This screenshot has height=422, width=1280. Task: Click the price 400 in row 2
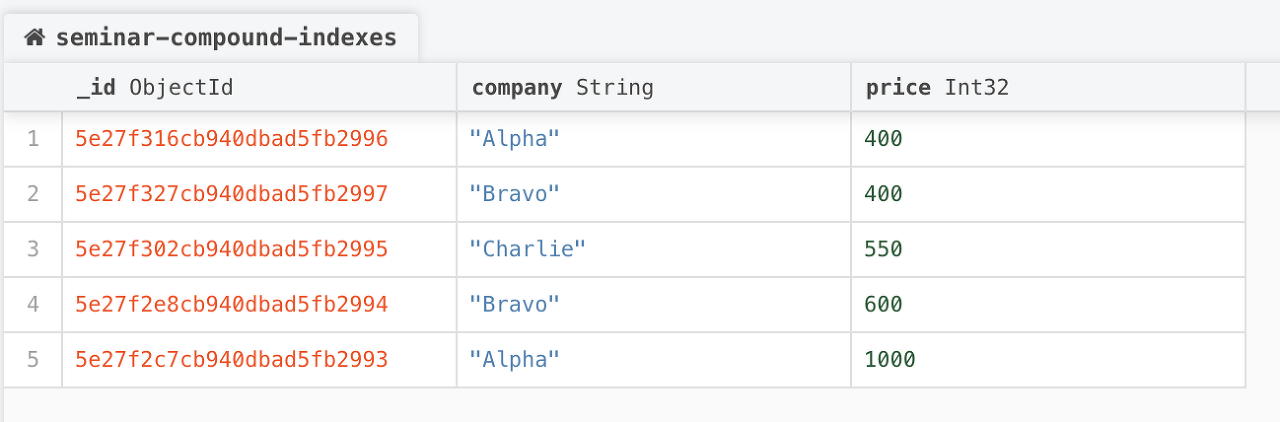pyautogui.click(x=883, y=194)
